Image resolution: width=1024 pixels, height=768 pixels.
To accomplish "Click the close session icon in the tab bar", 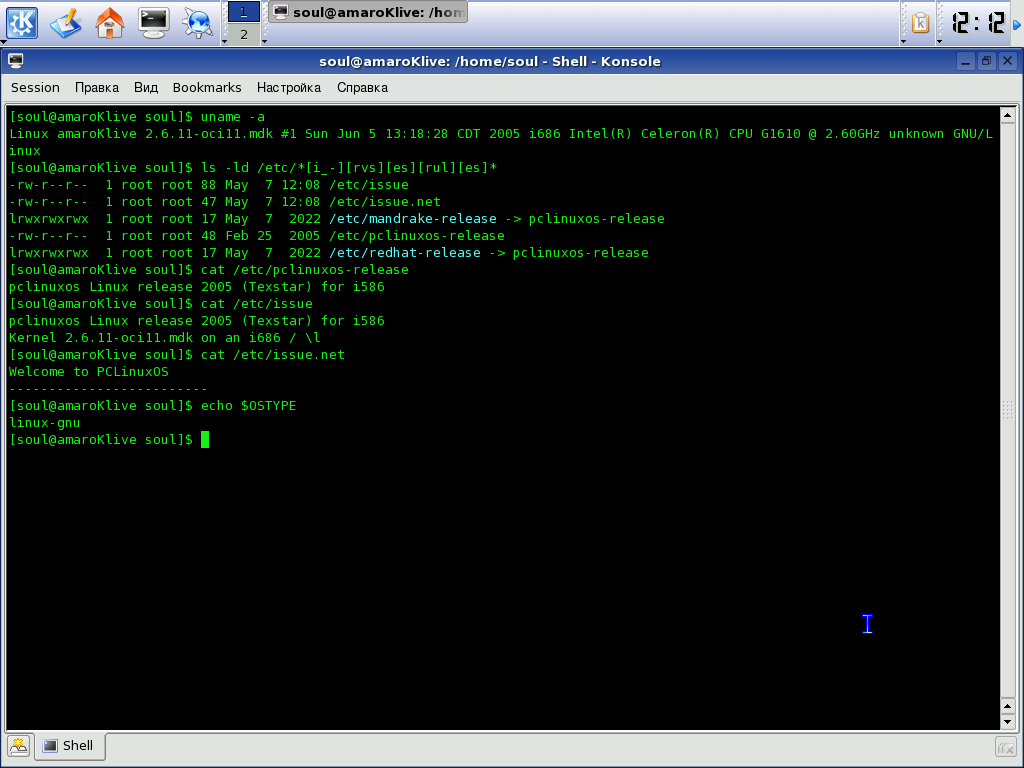I will [x=1006, y=746].
